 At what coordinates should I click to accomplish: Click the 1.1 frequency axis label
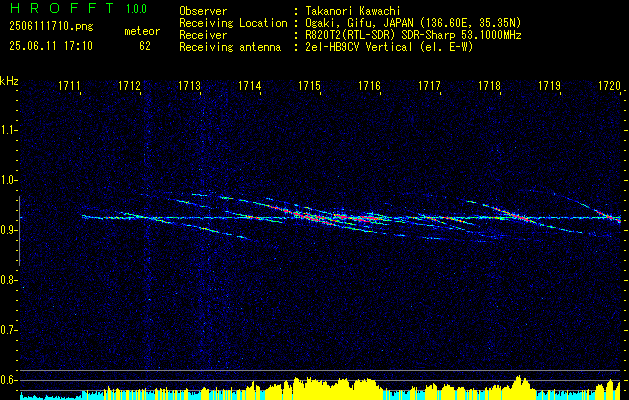(7, 130)
